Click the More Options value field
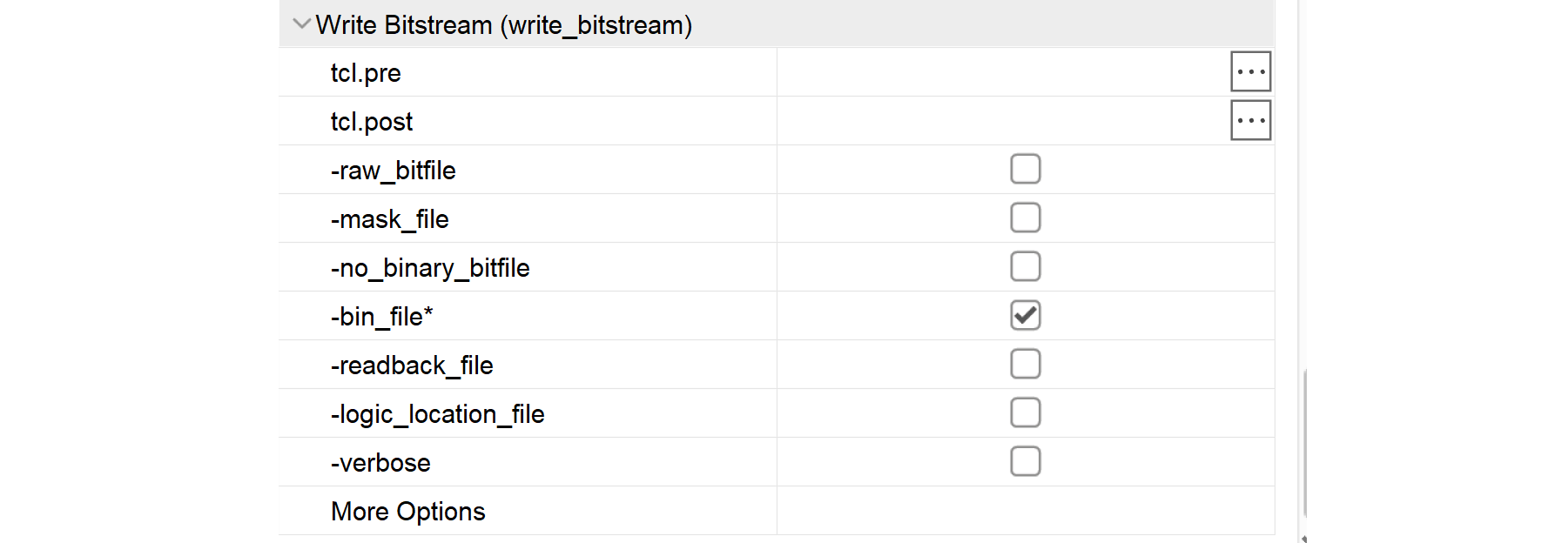 click(1025, 511)
